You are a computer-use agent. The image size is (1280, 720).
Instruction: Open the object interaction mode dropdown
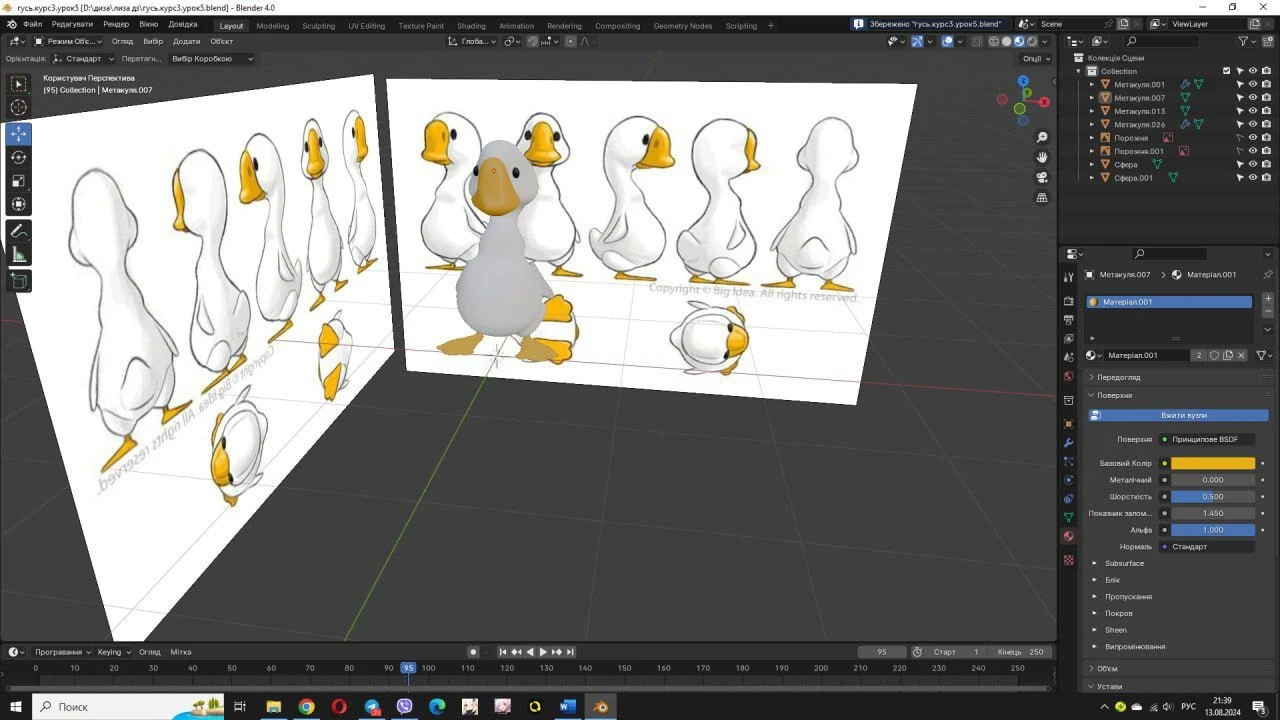(68, 41)
